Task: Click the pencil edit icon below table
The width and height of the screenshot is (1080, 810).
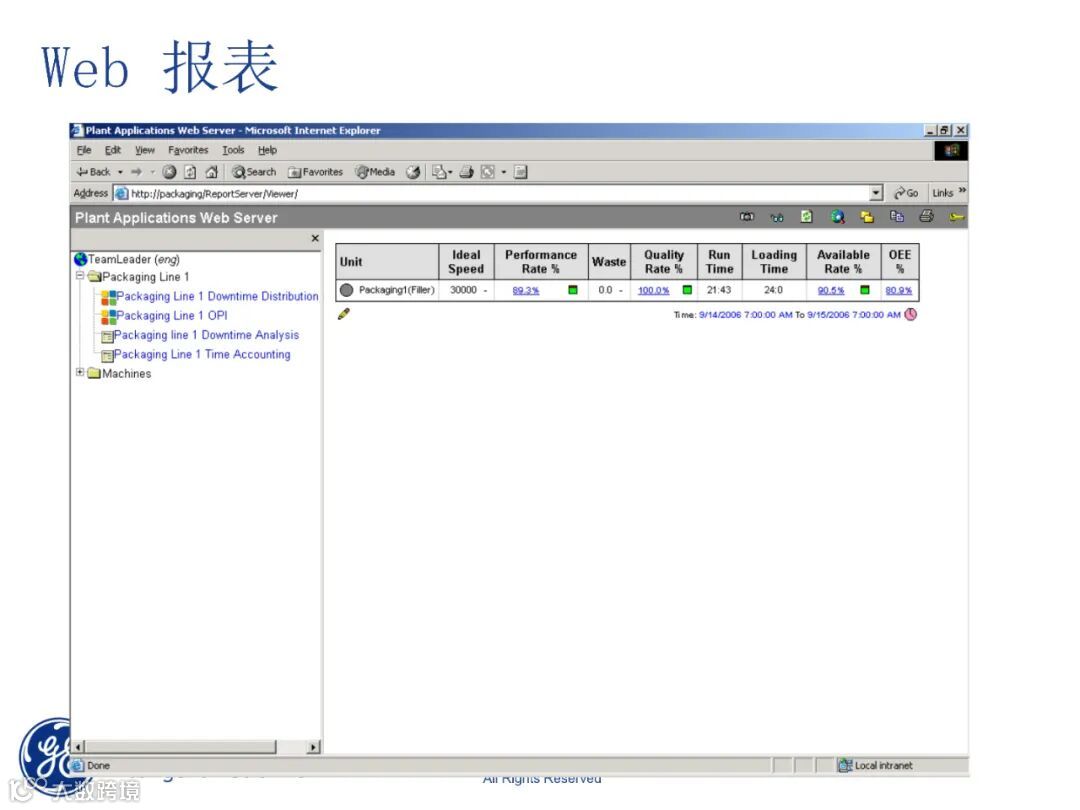Action: [344, 314]
